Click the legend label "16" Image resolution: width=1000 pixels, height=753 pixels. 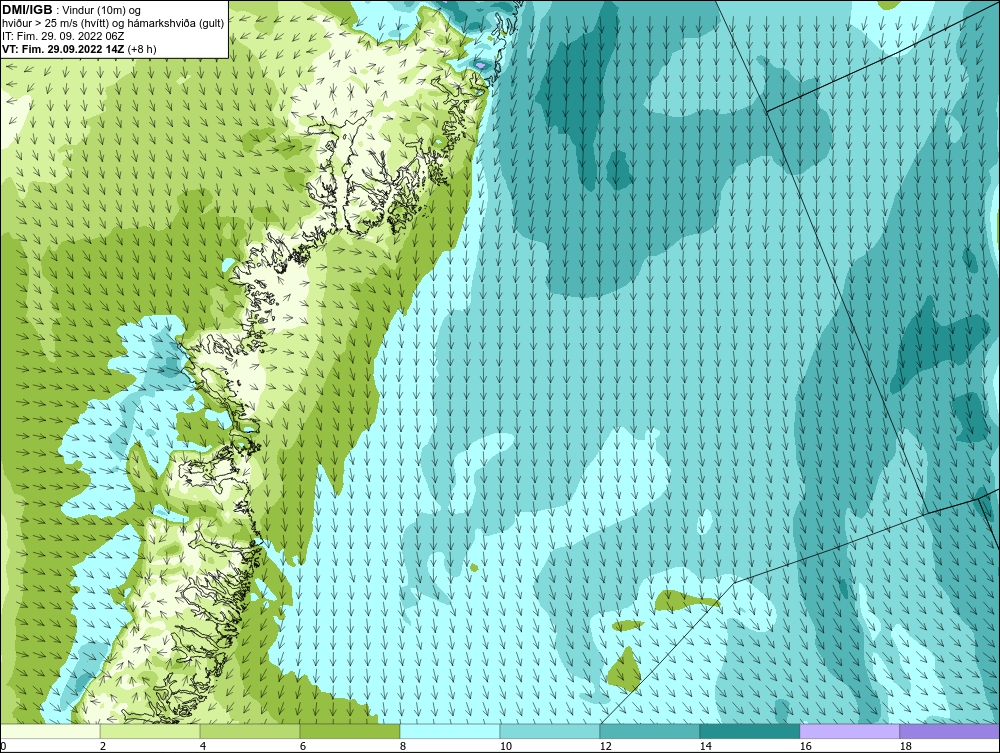805,746
